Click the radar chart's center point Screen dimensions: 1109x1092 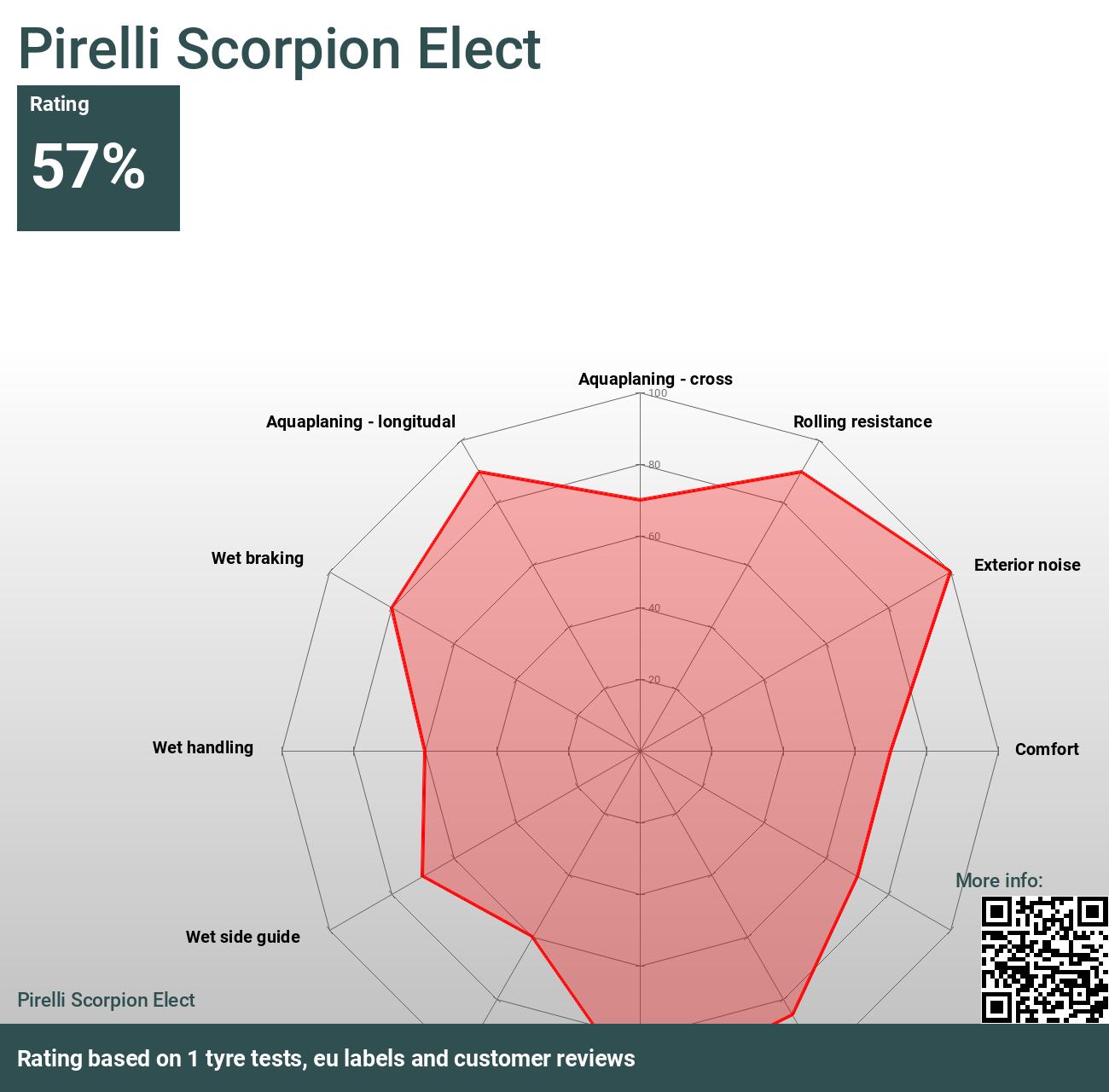tap(640, 751)
